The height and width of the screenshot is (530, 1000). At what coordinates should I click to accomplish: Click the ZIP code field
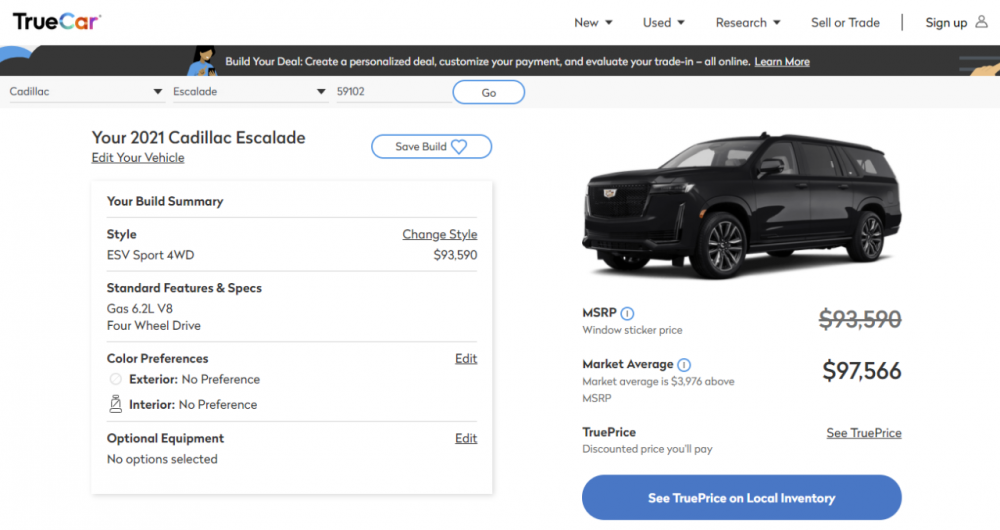tap(390, 92)
